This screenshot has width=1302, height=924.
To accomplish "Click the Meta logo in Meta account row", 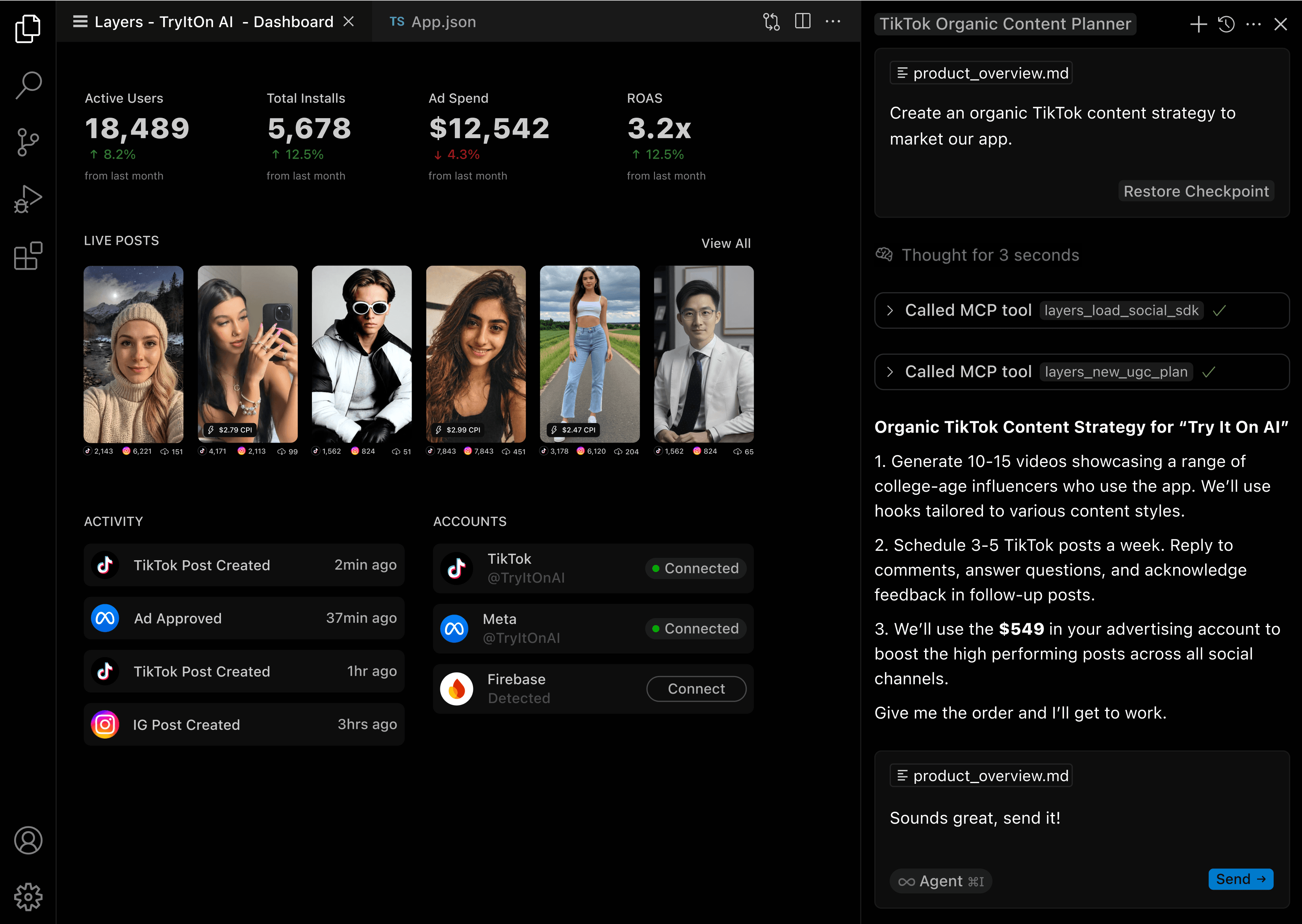I will click(x=454, y=629).
